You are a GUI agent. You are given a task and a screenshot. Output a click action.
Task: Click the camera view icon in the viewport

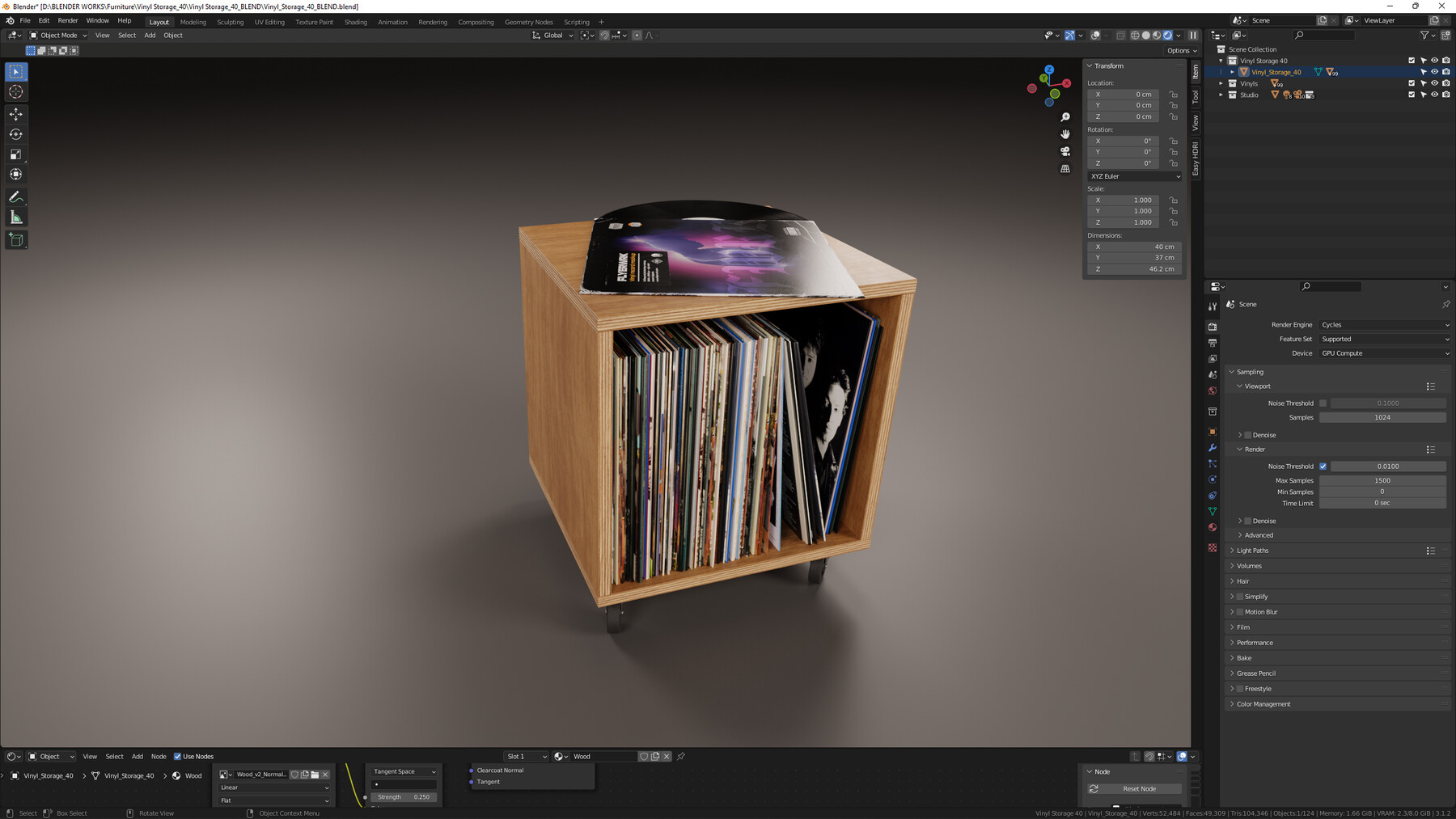pyautogui.click(x=1064, y=151)
